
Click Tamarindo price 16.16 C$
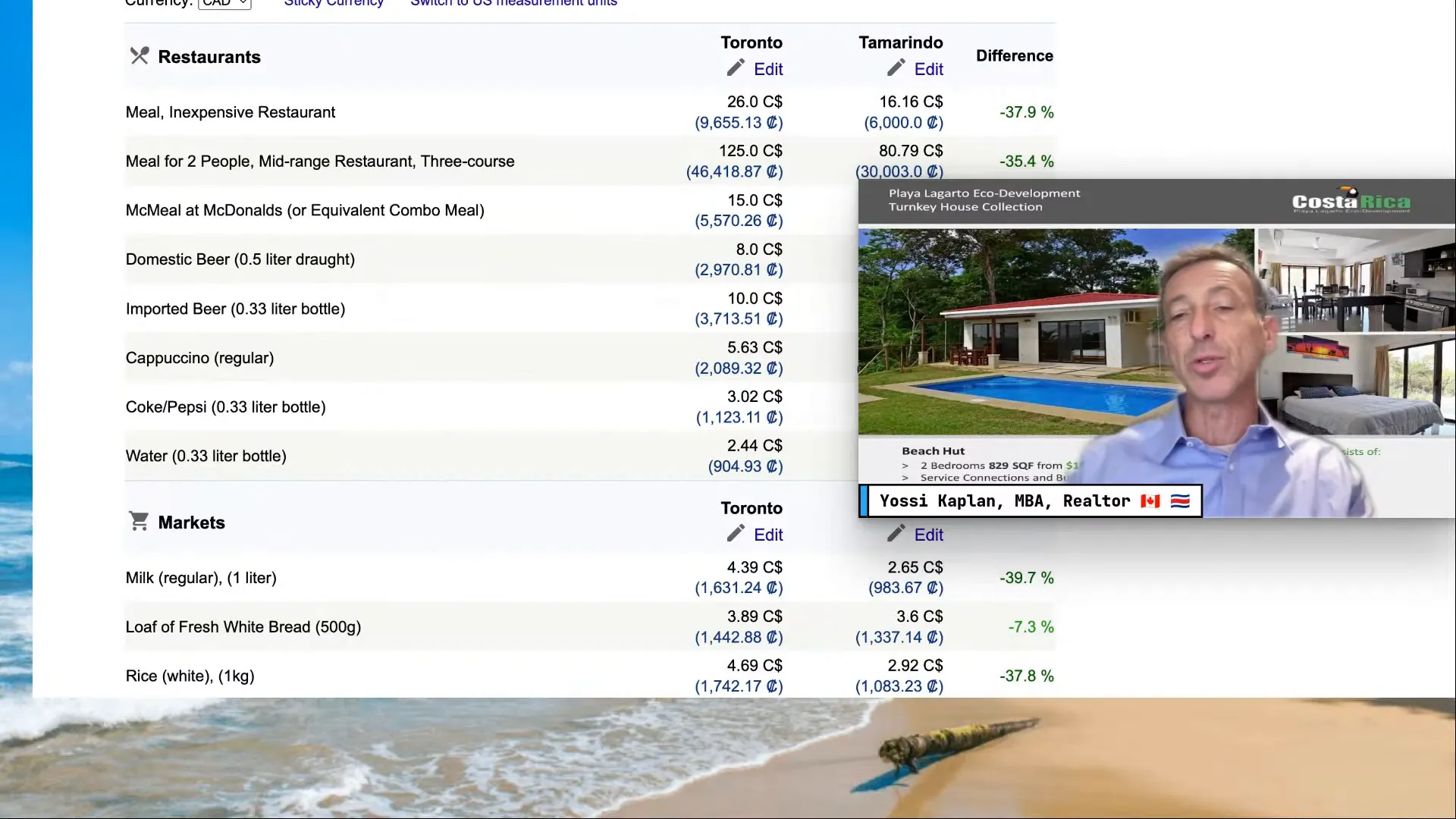pyautogui.click(x=911, y=102)
